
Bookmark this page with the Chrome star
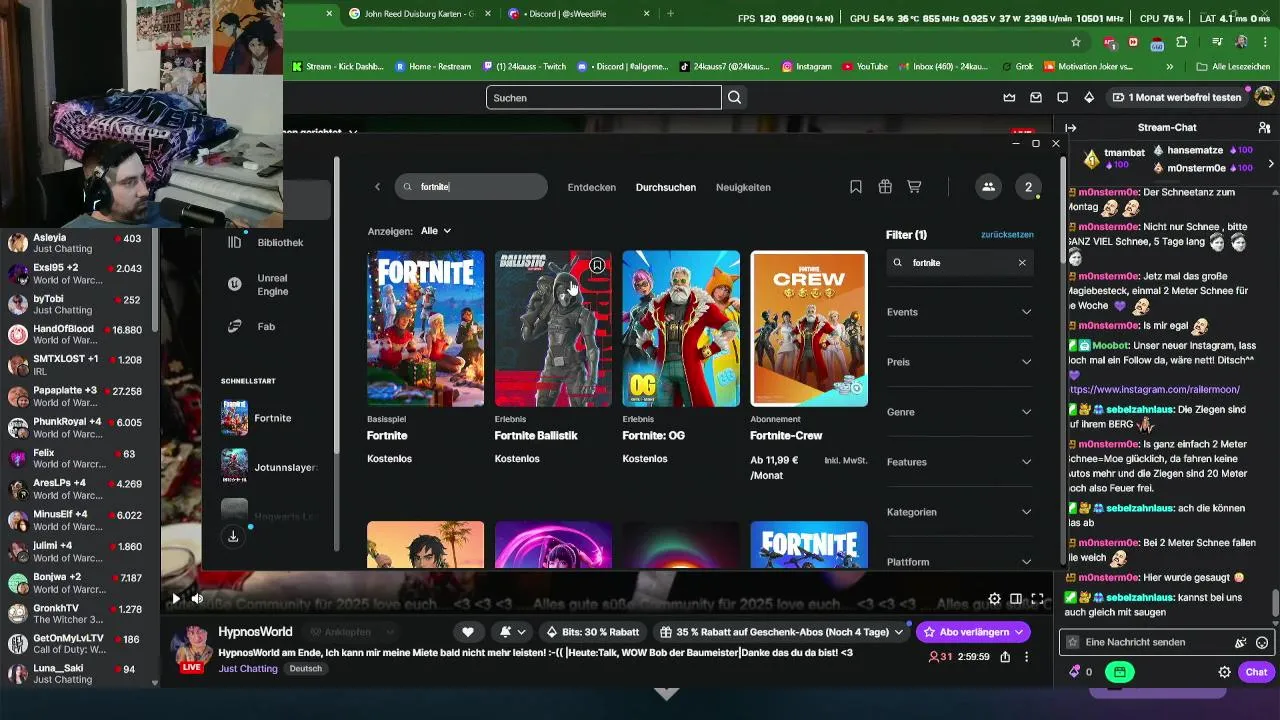1076,42
